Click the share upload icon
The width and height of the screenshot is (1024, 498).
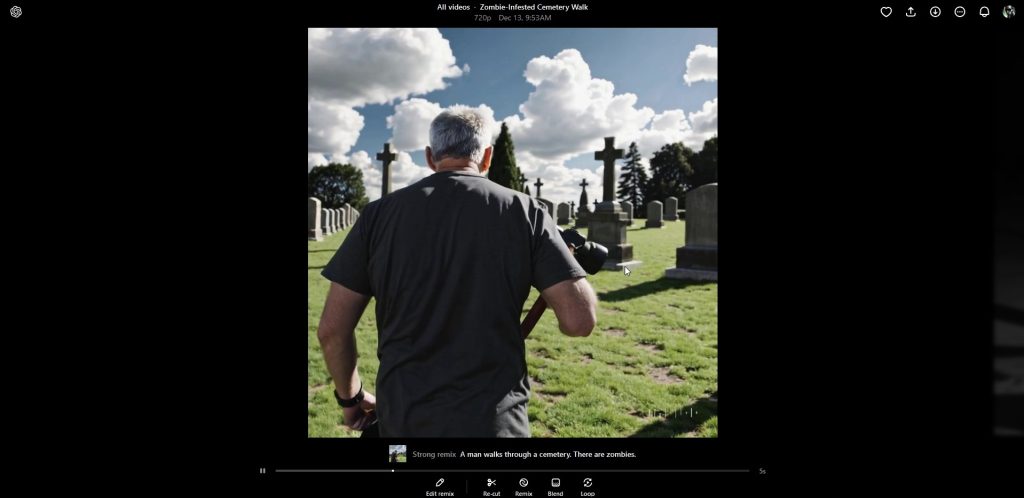[x=910, y=12]
